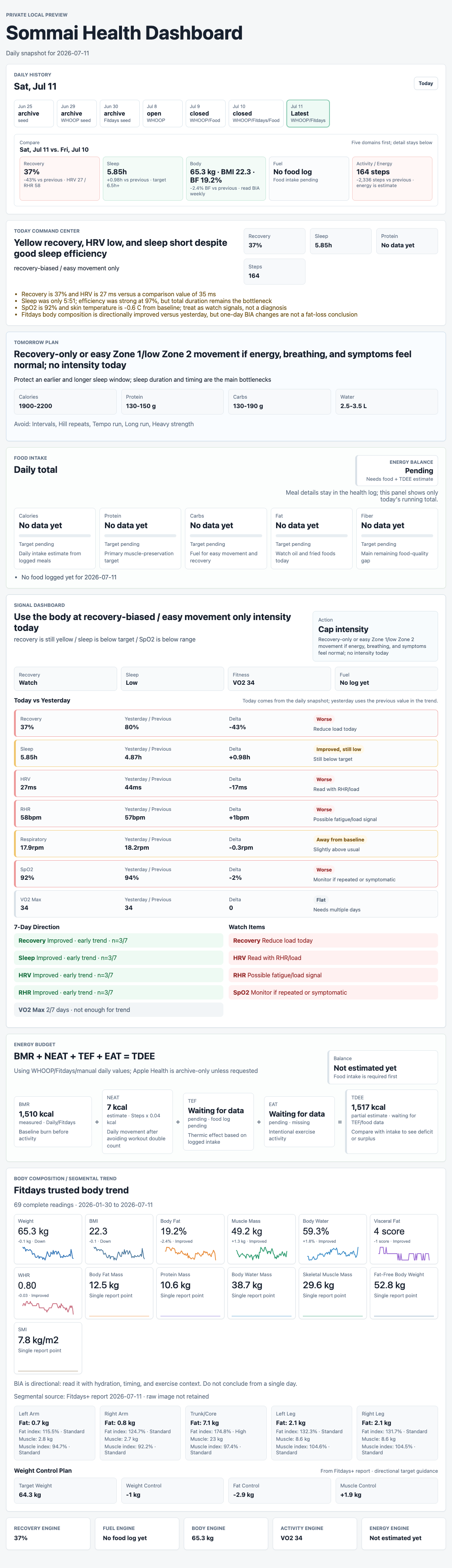Open the Body Fat 19.2% sparkline chart
This screenshot has width=452, height=1568.
[190, 1253]
